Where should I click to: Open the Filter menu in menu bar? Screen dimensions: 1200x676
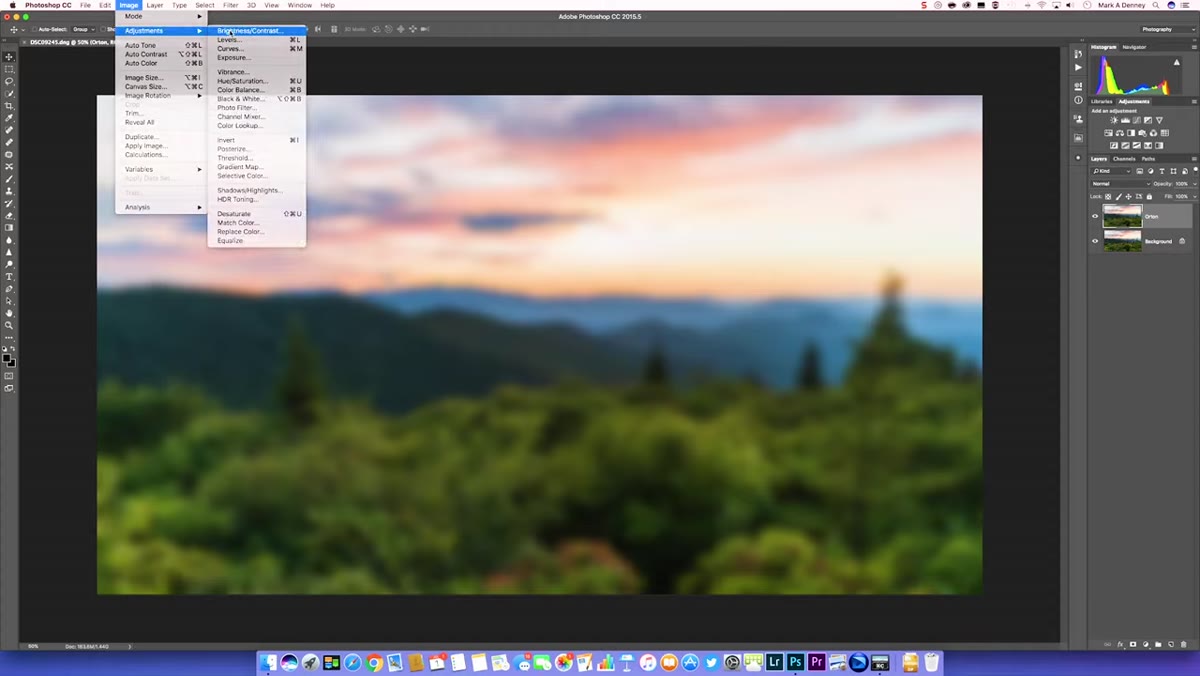tap(231, 5)
